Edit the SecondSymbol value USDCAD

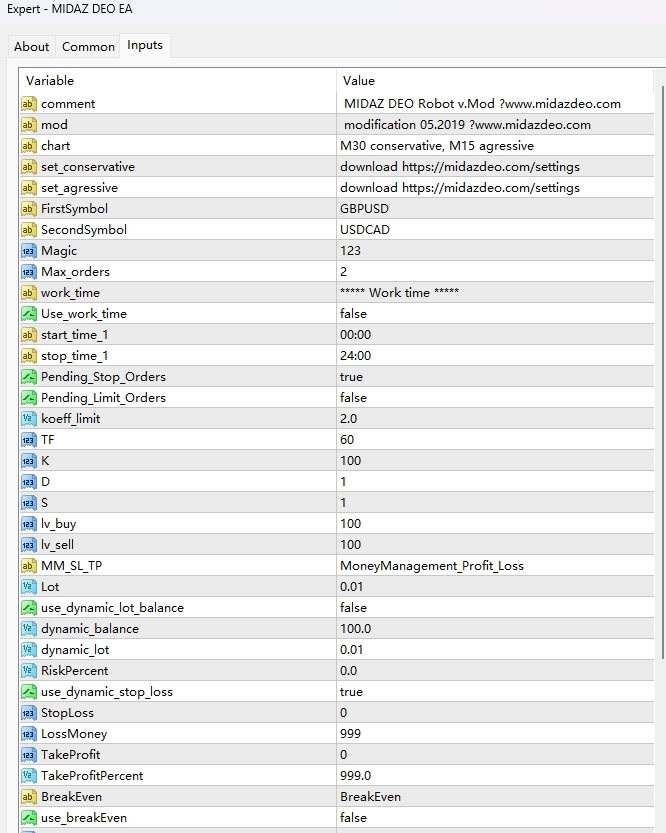(365, 230)
